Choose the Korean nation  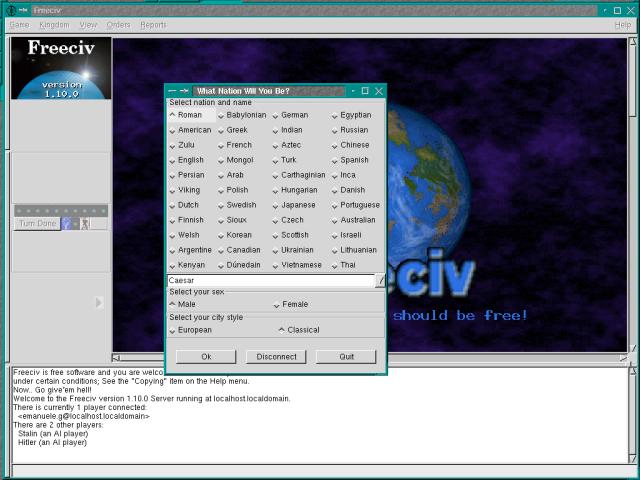235,235
